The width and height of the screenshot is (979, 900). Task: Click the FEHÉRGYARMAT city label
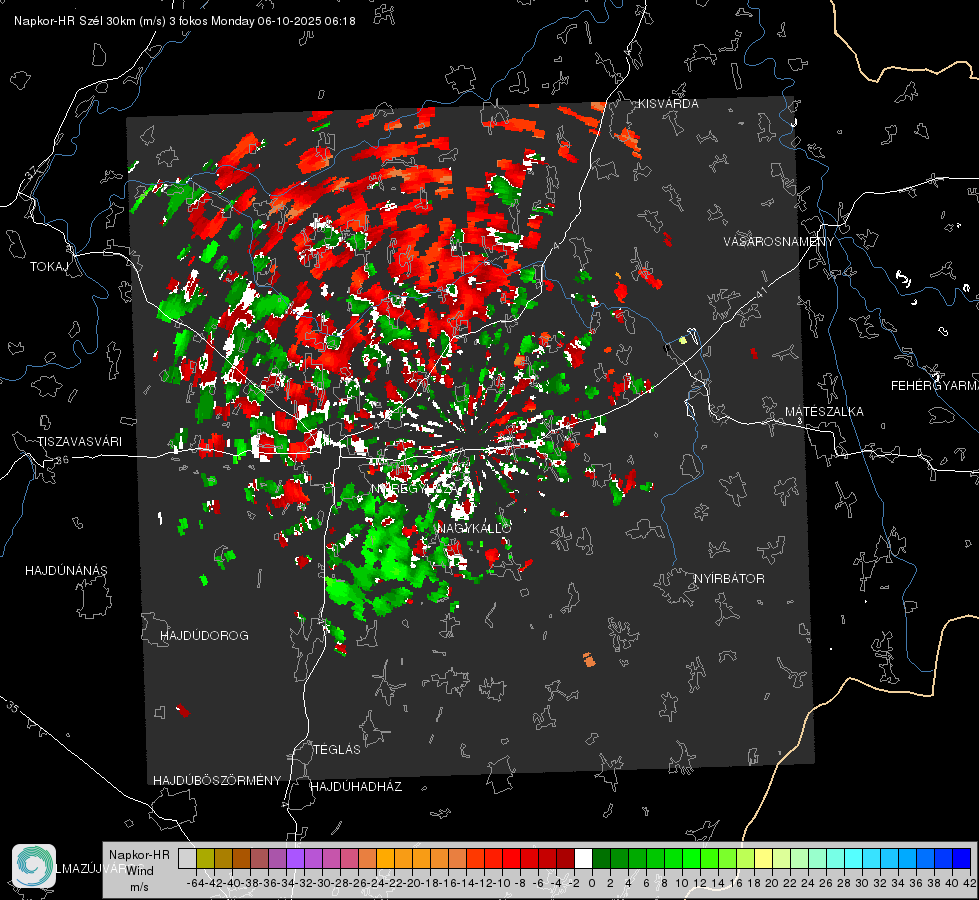935,386
